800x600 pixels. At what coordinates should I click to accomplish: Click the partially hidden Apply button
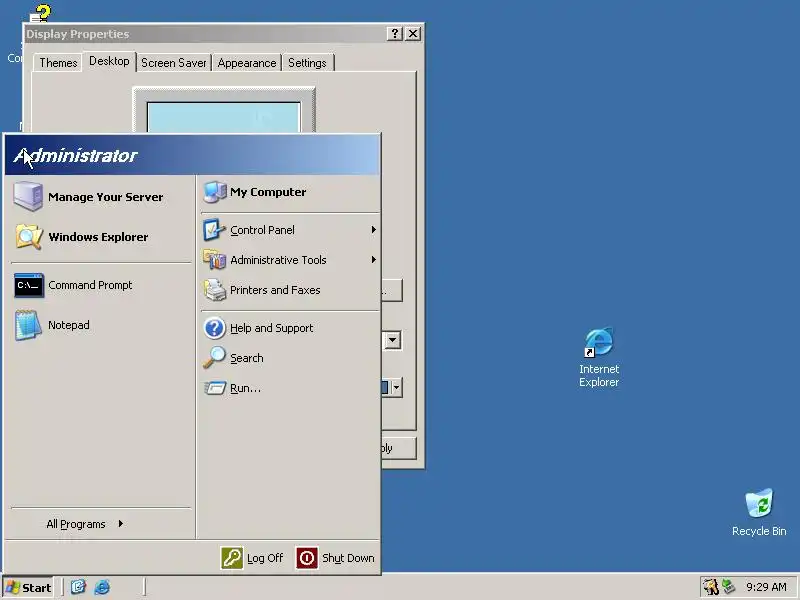(398, 448)
